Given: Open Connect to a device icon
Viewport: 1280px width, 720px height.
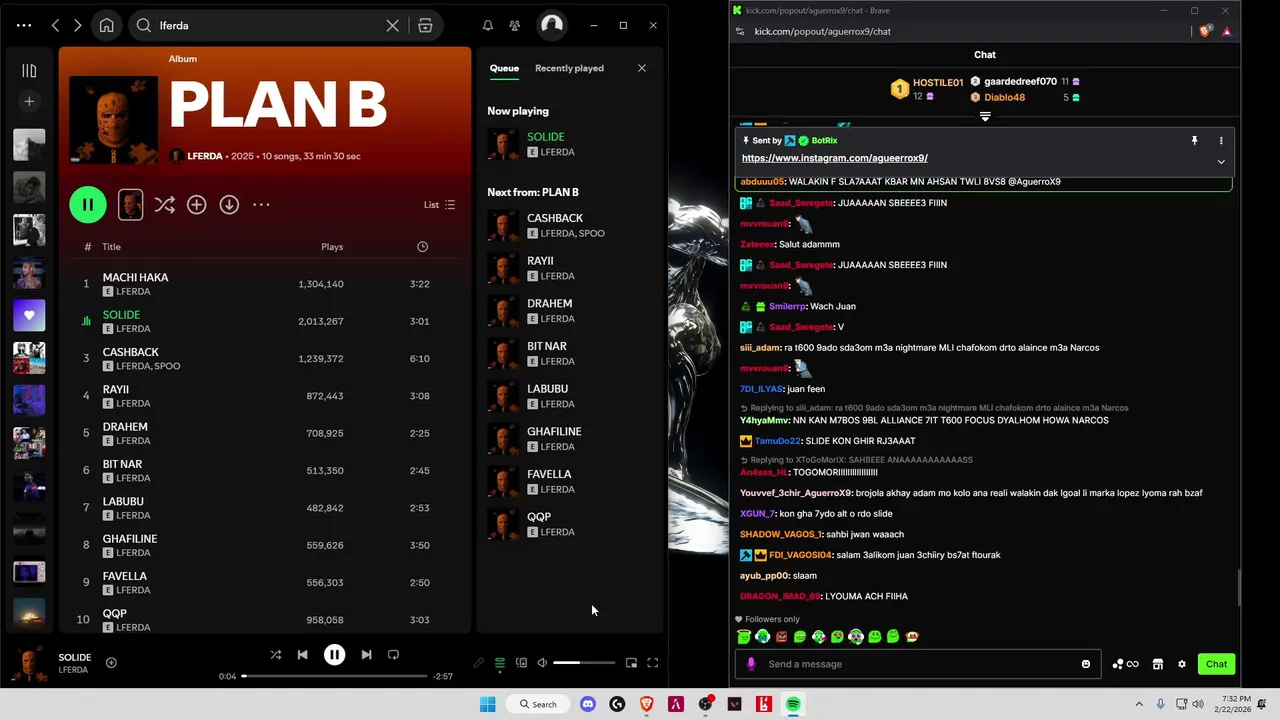Looking at the screenshot, I should point(521,663).
